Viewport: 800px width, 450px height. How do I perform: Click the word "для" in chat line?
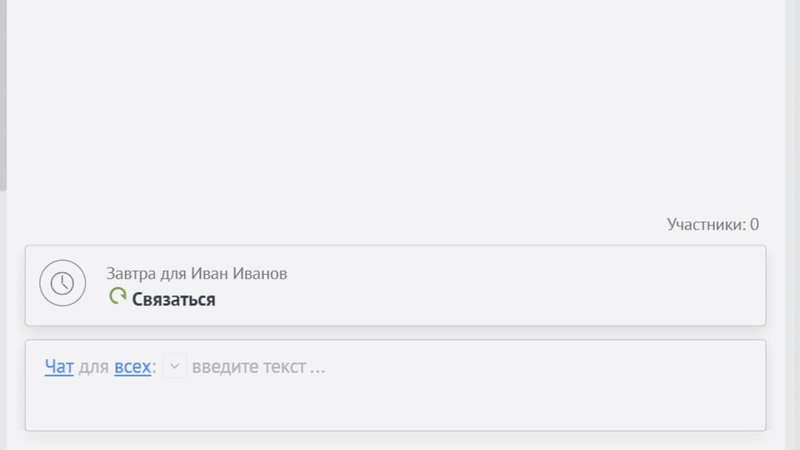tap(93, 367)
